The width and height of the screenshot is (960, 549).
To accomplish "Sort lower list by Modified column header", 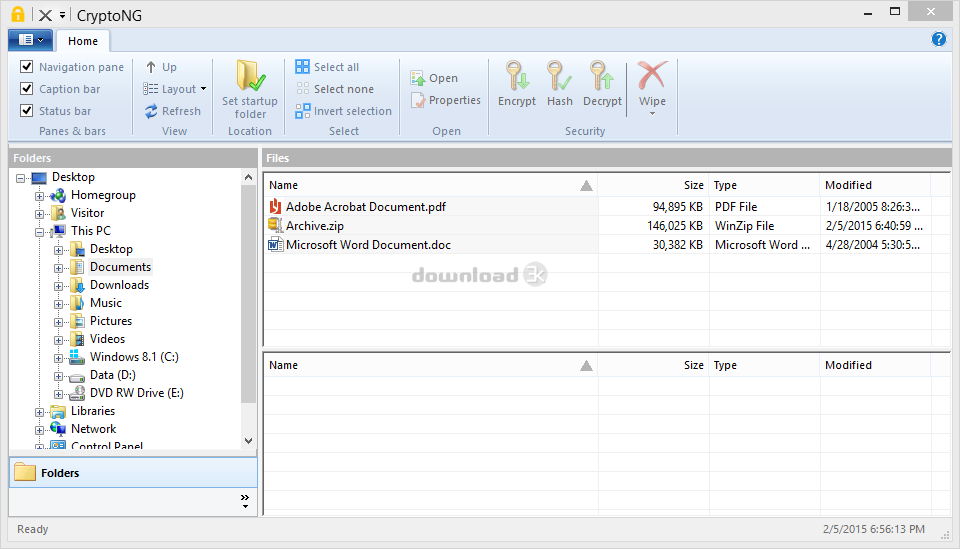I will [875, 365].
